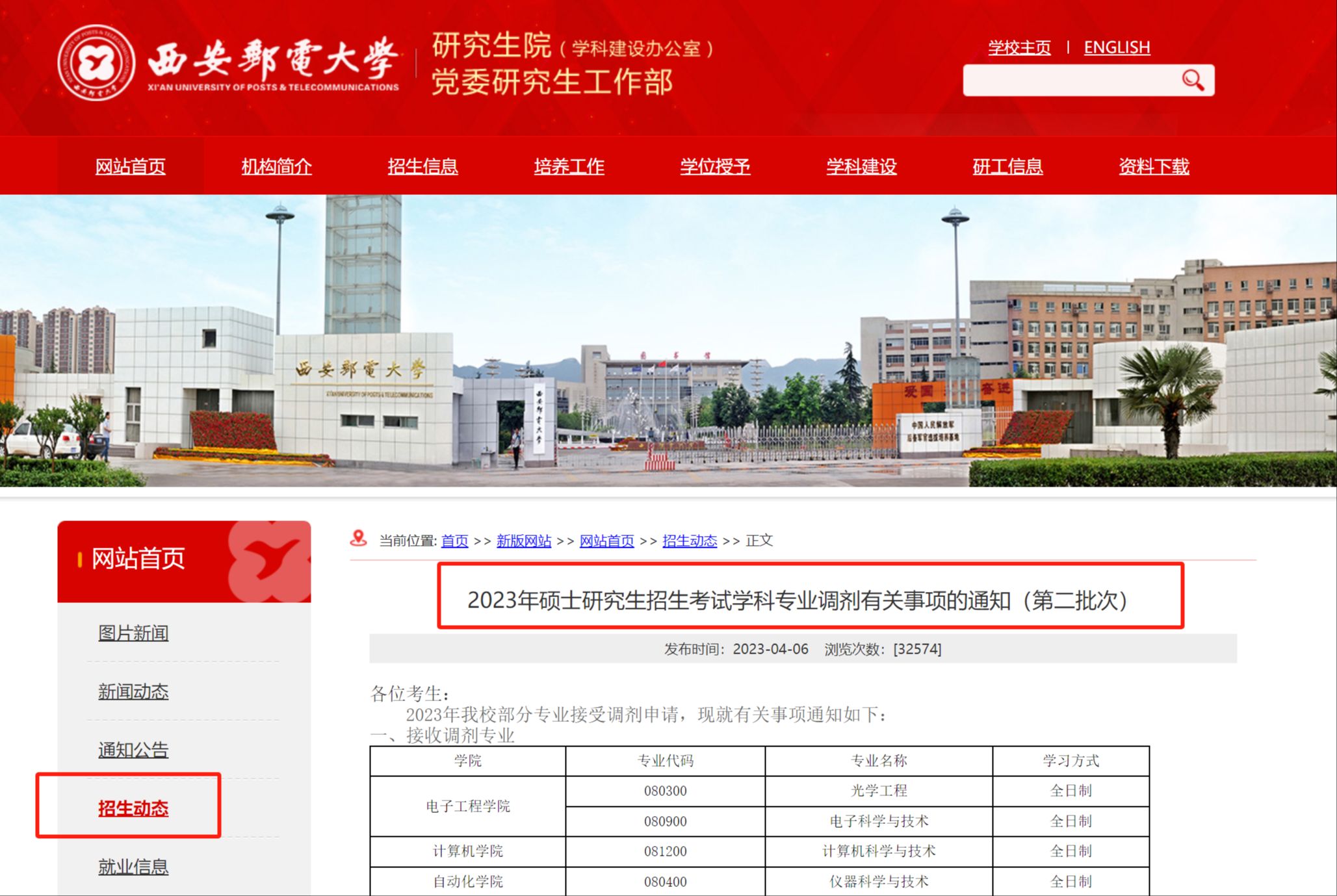Click the breadcrumb 新版网站 link
The image size is (1337, 896).
[524, 541]
